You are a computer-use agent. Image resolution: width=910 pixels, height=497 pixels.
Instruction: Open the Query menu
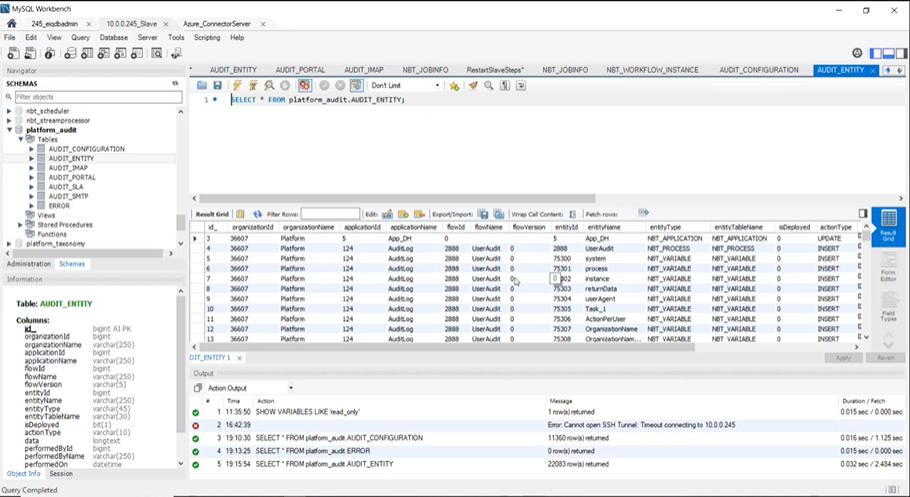point(80,37)
